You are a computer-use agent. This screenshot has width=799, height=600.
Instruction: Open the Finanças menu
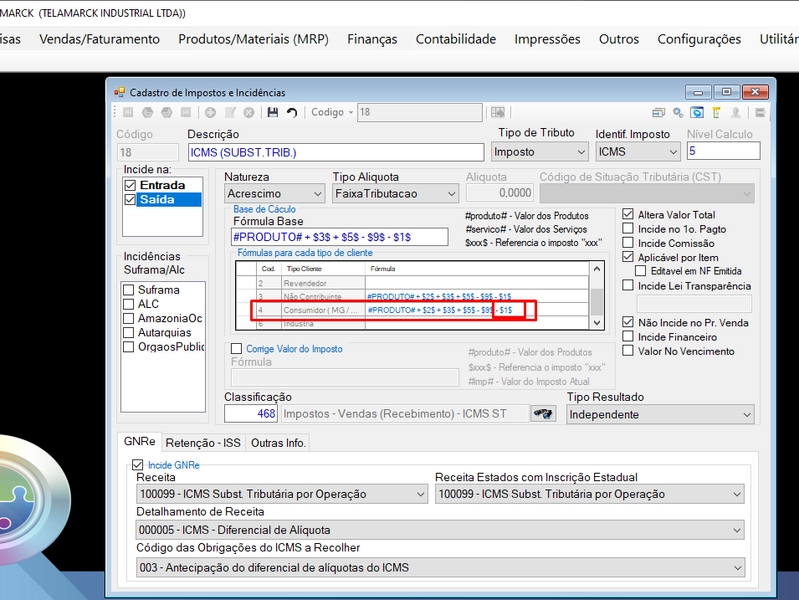pos(372,39)
